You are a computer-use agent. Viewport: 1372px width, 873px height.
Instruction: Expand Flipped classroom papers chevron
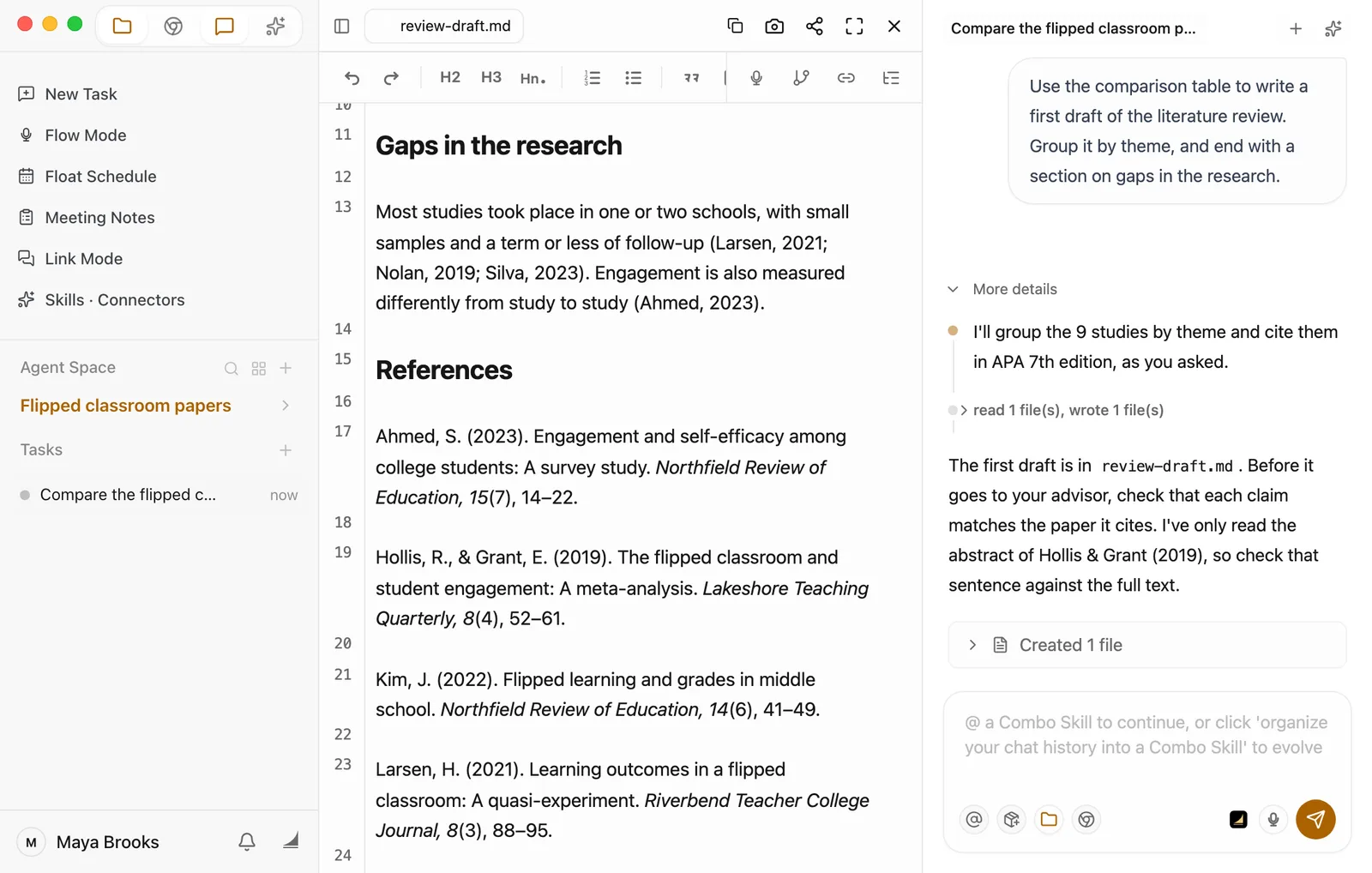pyautogui.click(x=286, y=406)
